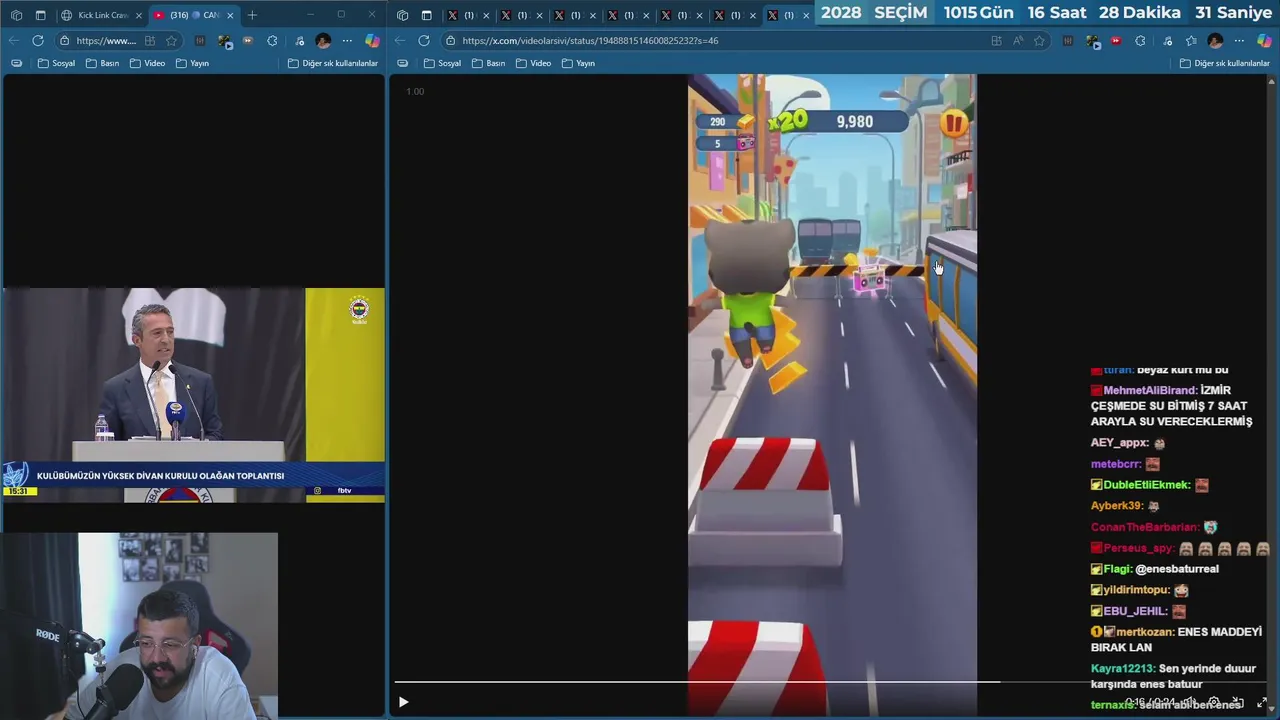Close the YouTube (316) tab
This screenshot has height=720, width=1280.
pos(231,15)
